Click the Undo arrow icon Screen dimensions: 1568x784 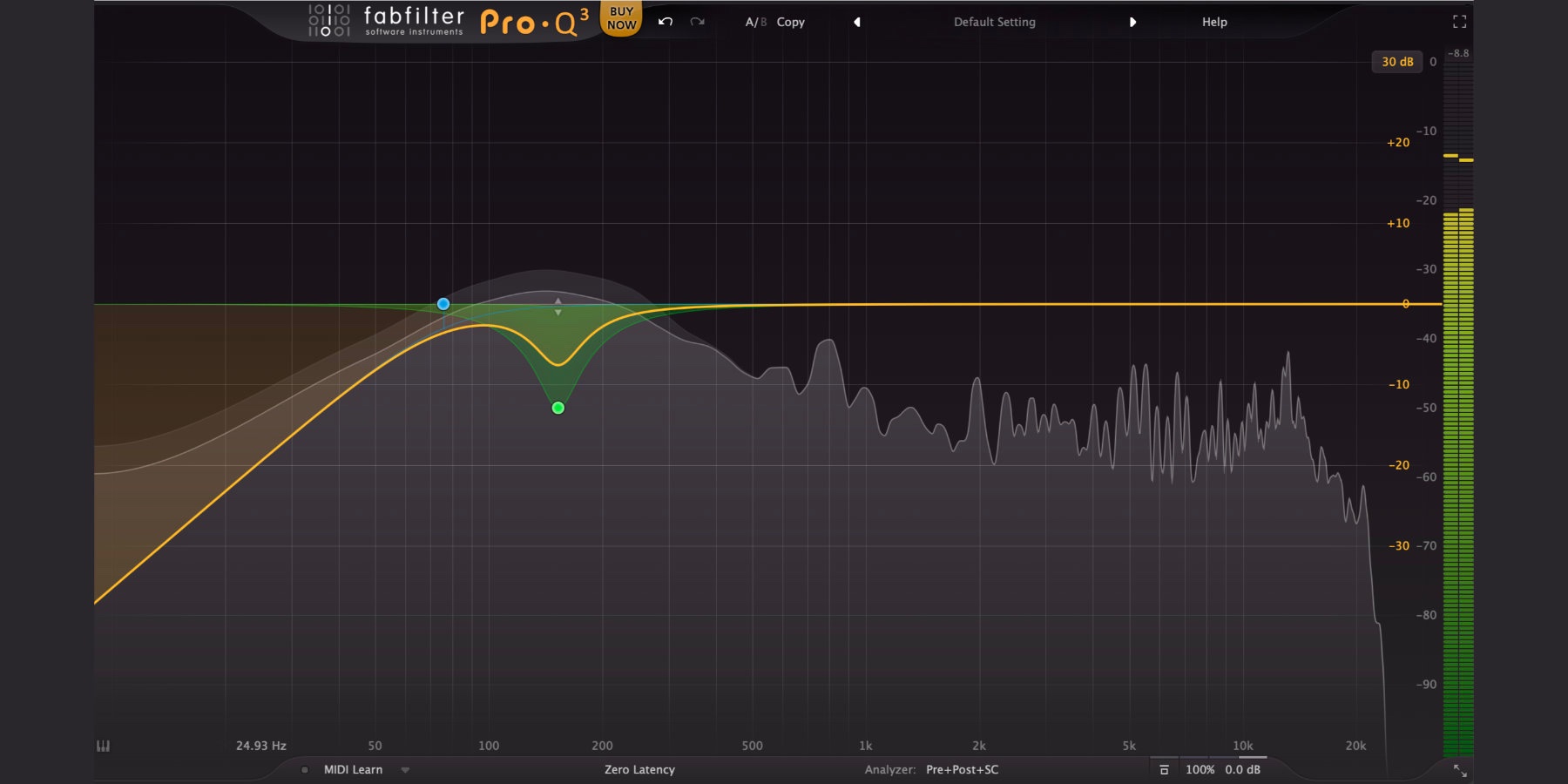tap(663, 22)
